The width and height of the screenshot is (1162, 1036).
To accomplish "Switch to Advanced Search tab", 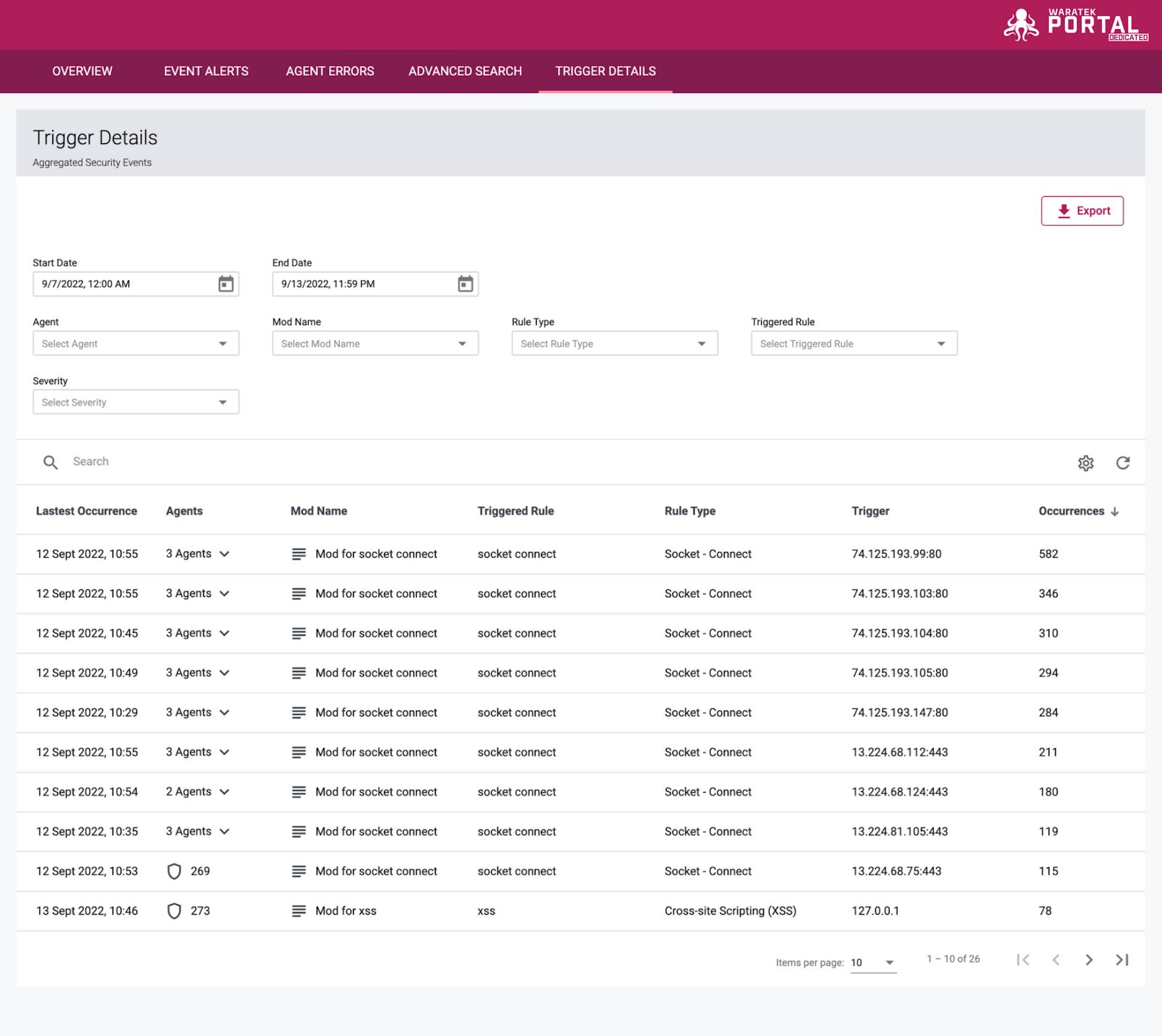I will [x=466, y=71].
